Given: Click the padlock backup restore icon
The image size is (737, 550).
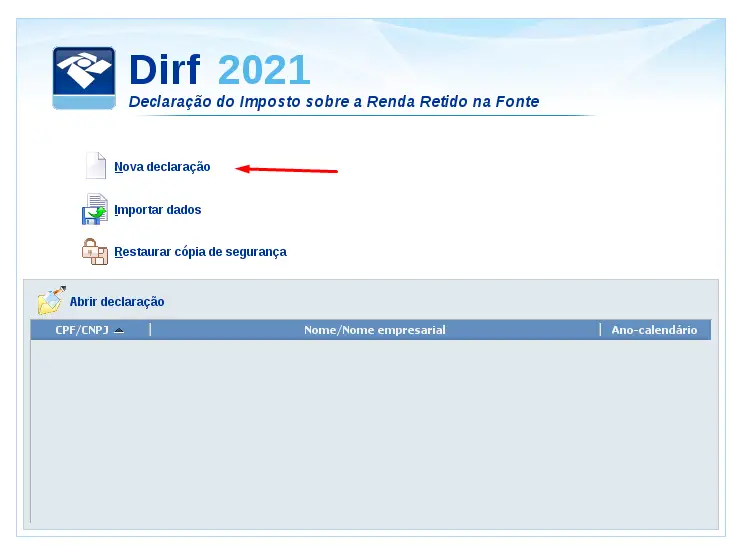Looking at the screenshot, I should (x=94, y=251).
